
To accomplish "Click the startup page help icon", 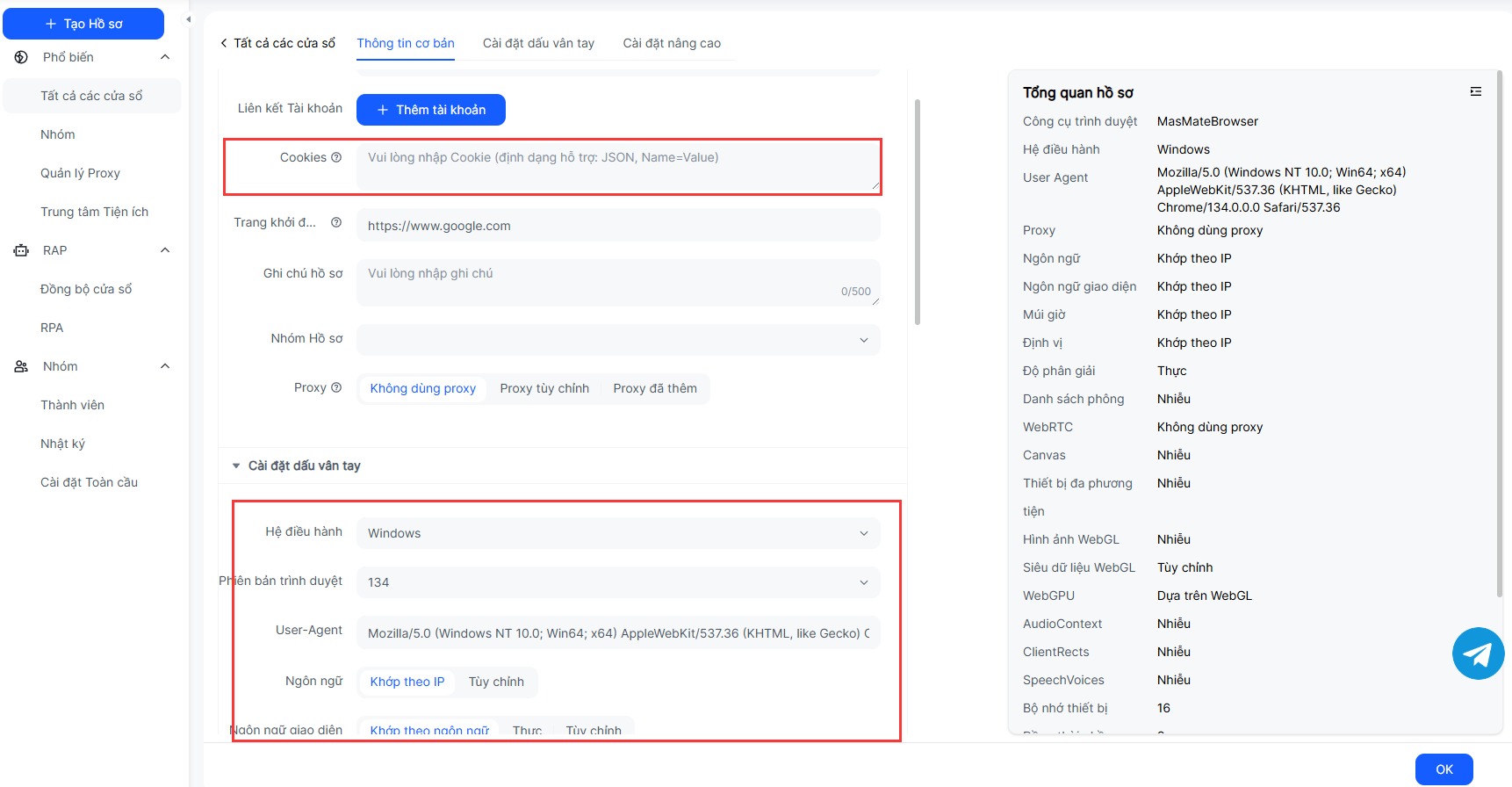I will click(x=336, y=222).
